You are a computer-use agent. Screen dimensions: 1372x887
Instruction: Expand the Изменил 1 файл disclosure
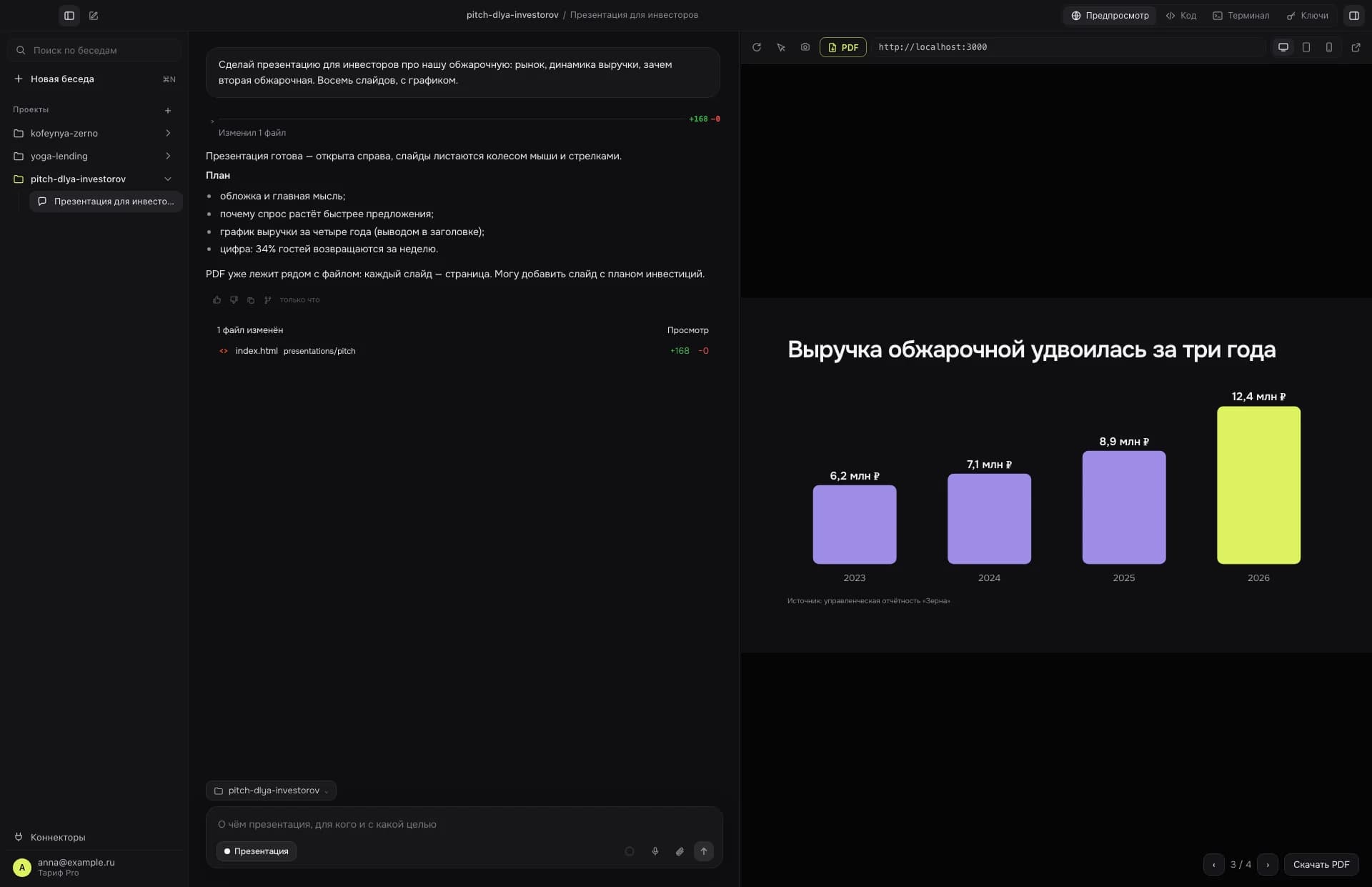(252, 133)
